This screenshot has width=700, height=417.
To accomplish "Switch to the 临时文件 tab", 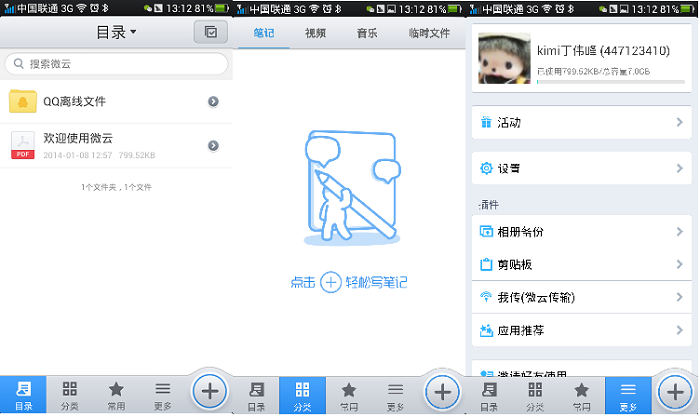I will point(429,33).
